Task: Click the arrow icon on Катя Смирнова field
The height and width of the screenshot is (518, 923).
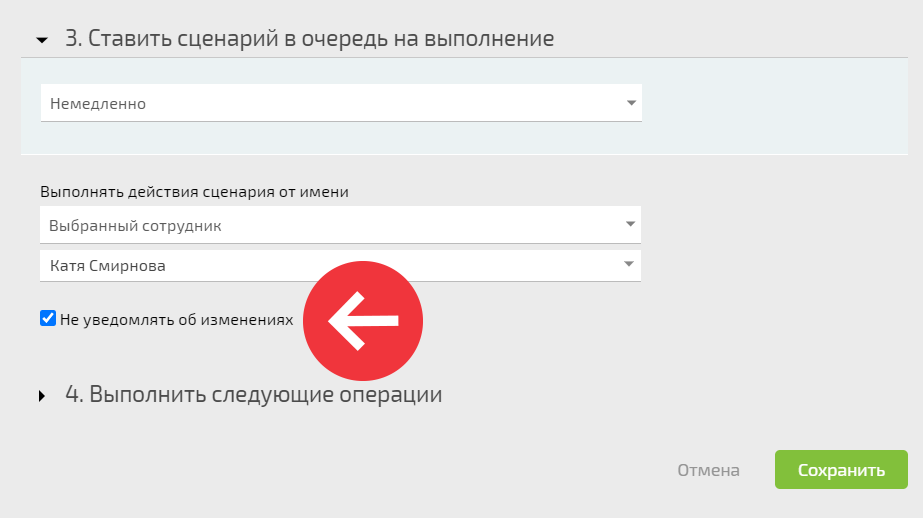Action: 629,264
